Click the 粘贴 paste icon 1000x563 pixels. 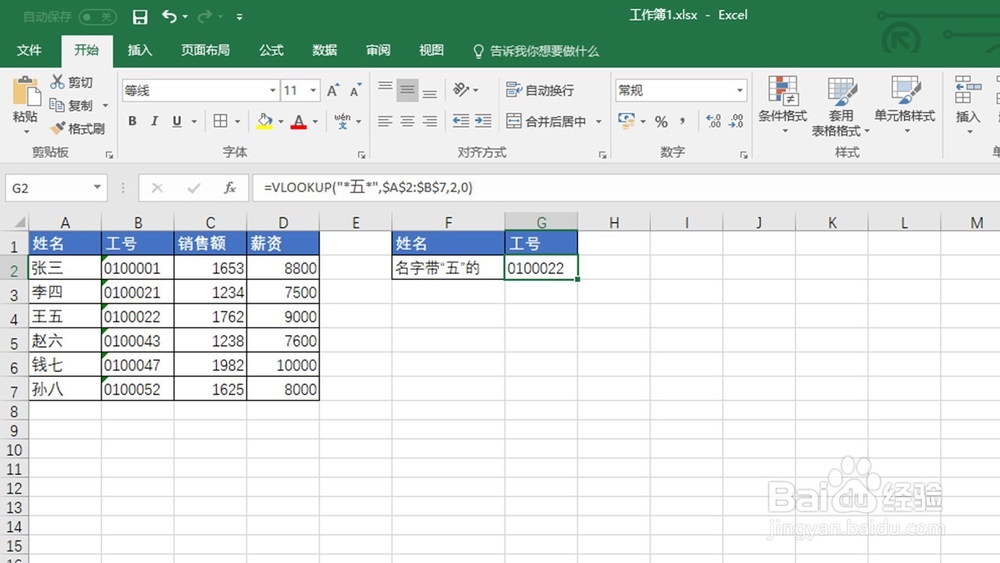[x=26, y=92]
